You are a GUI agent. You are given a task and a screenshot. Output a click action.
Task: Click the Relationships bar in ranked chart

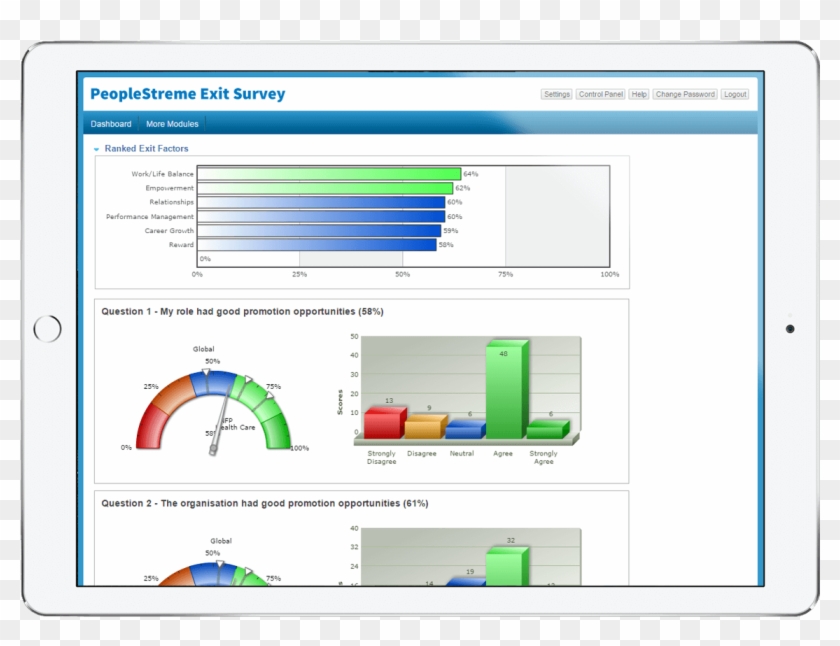click(320, 202)
